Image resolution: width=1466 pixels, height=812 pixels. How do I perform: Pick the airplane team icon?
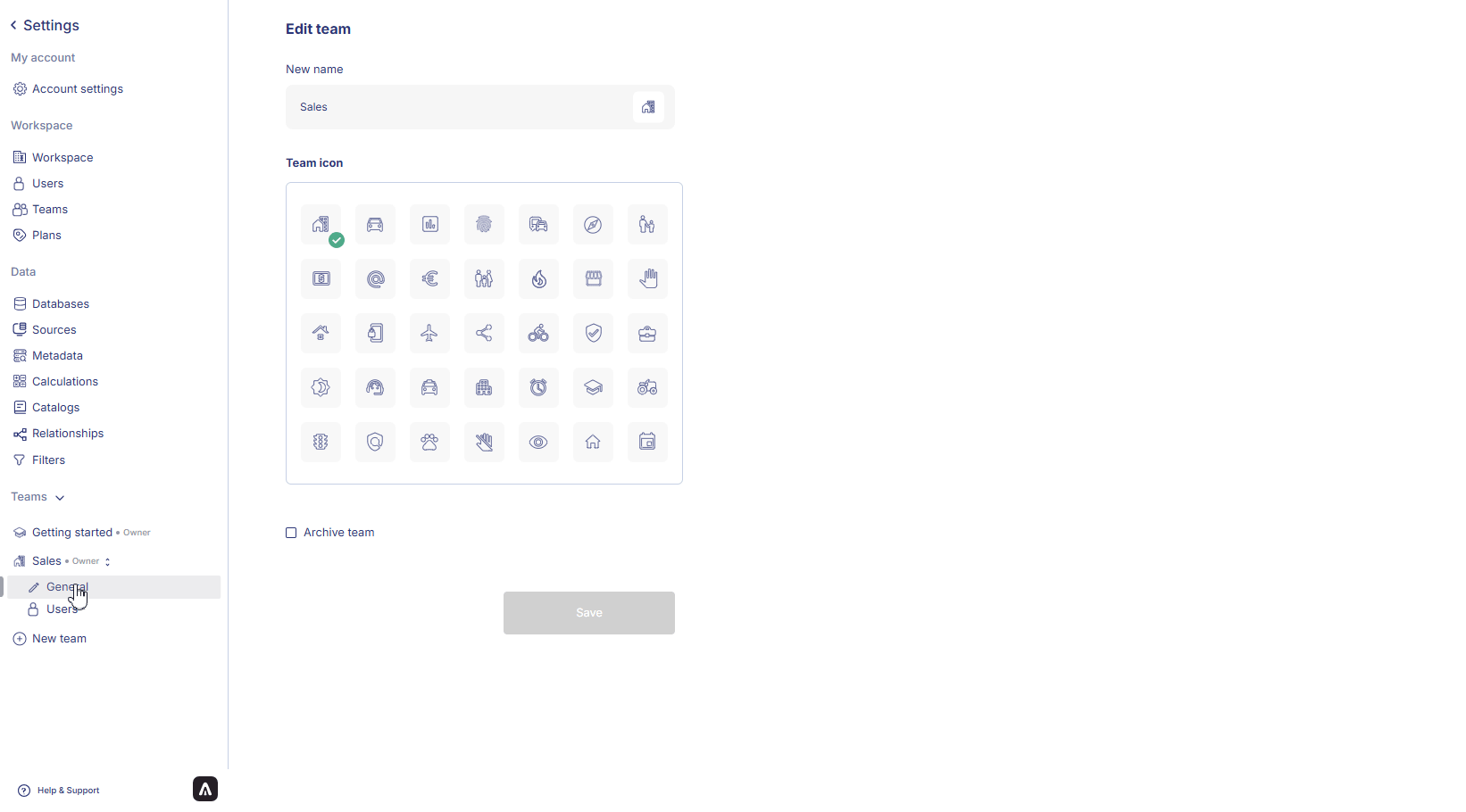(429, 334)
